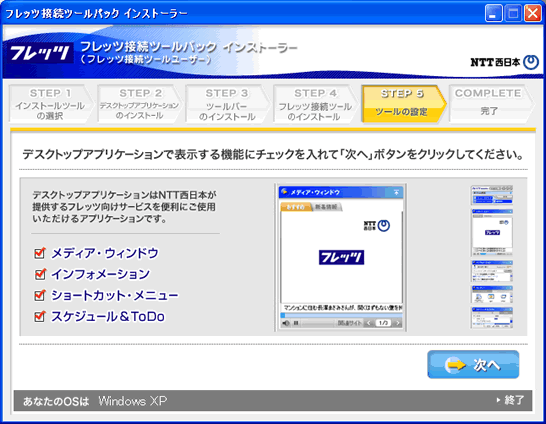Viewport: 546px width, 424px height.
Task: Select the 新着情報 tab in preview
Action: coord(326,207)
